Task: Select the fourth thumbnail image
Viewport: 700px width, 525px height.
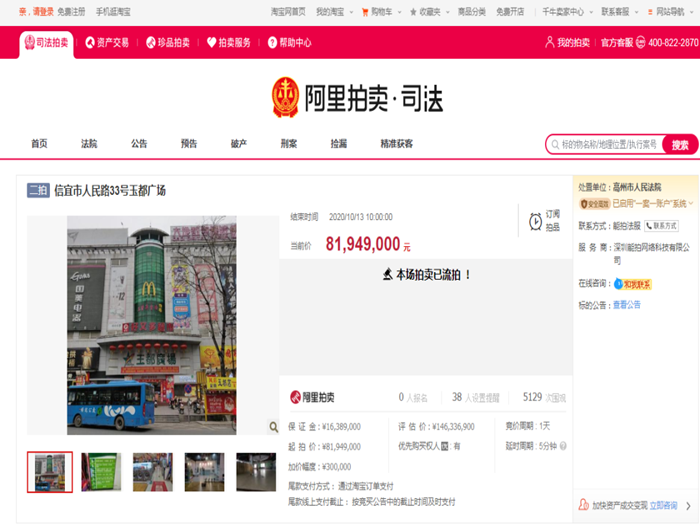Action: coord(204,472)
